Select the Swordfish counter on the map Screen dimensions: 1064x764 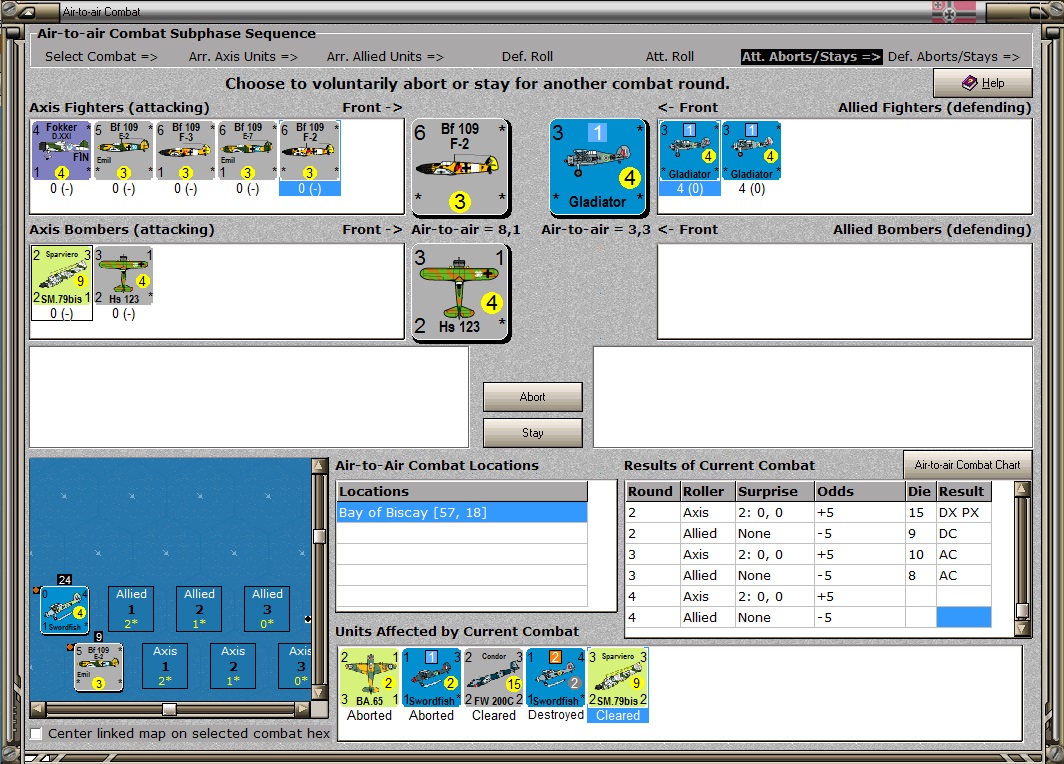tap(64, 610)
